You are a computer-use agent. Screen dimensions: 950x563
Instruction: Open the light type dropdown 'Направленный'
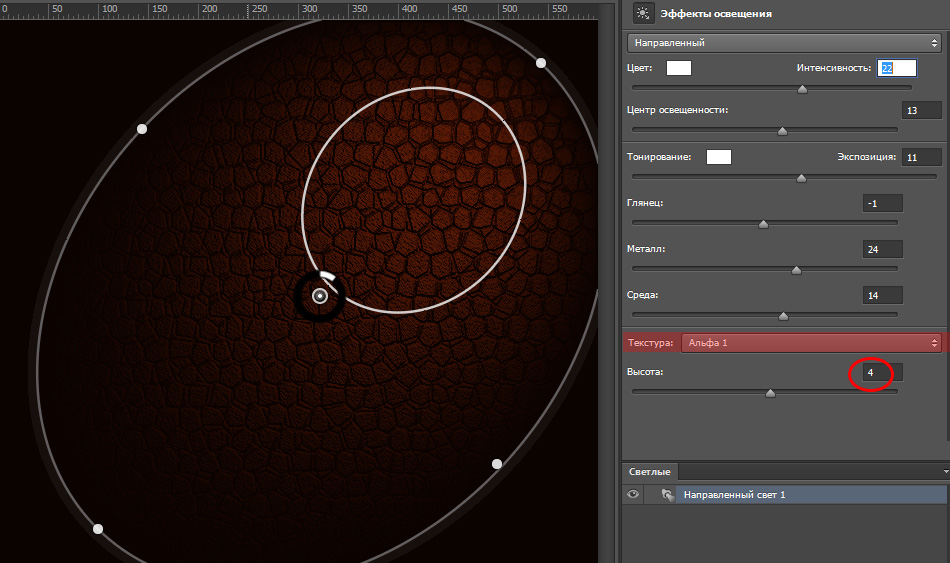click(x=783, y=43)
